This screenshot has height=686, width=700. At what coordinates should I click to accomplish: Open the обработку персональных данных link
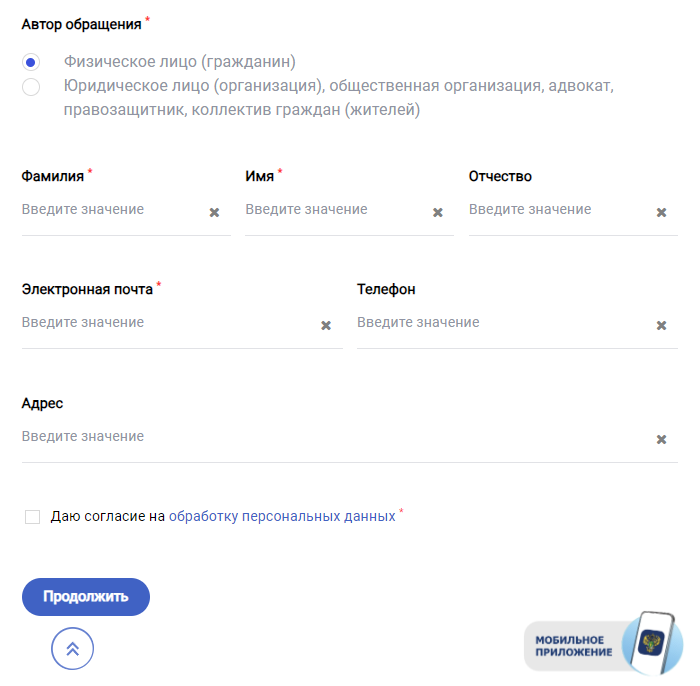point(282,517)
